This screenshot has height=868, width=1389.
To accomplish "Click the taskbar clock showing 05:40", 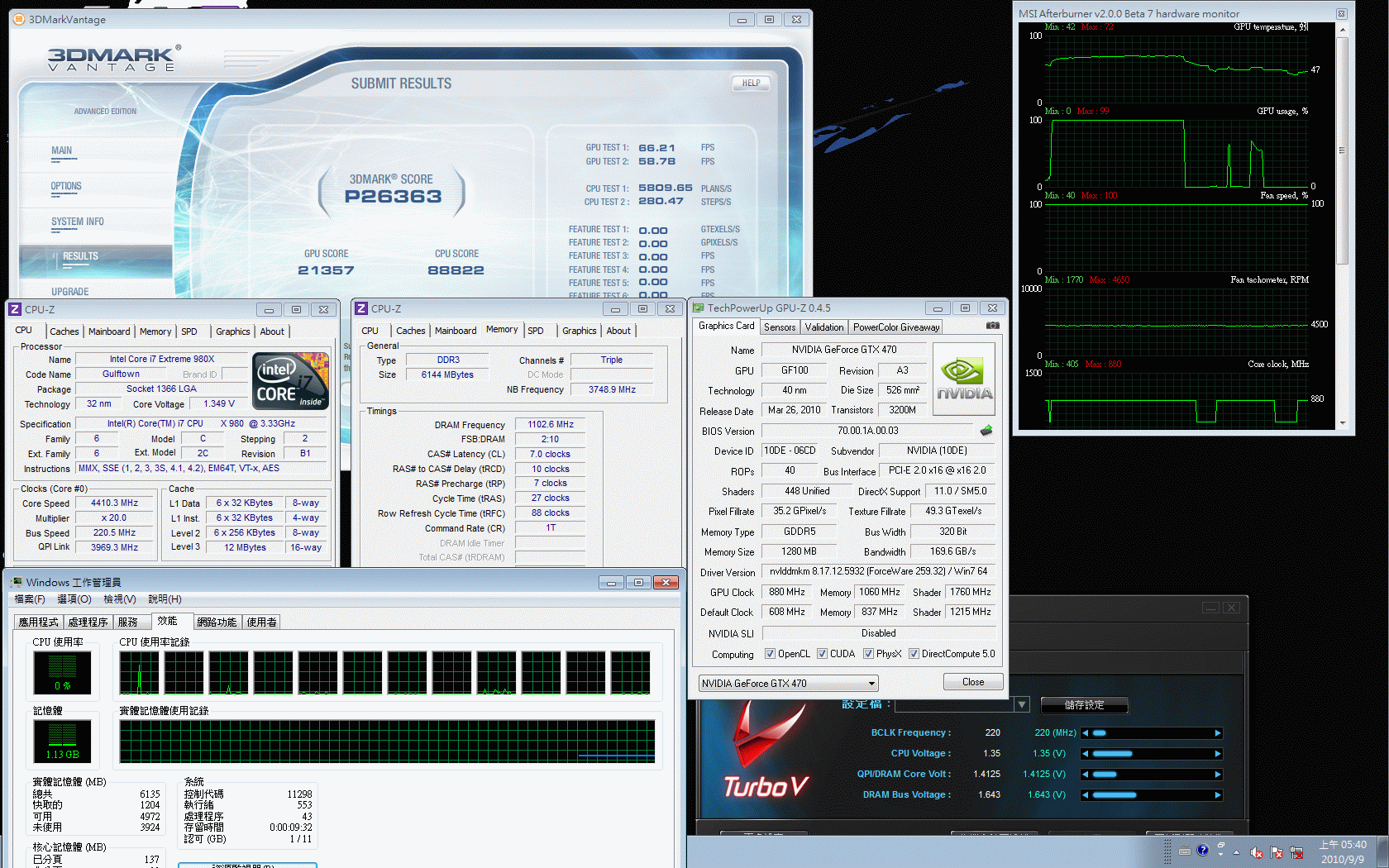I will coord(1343,852).
